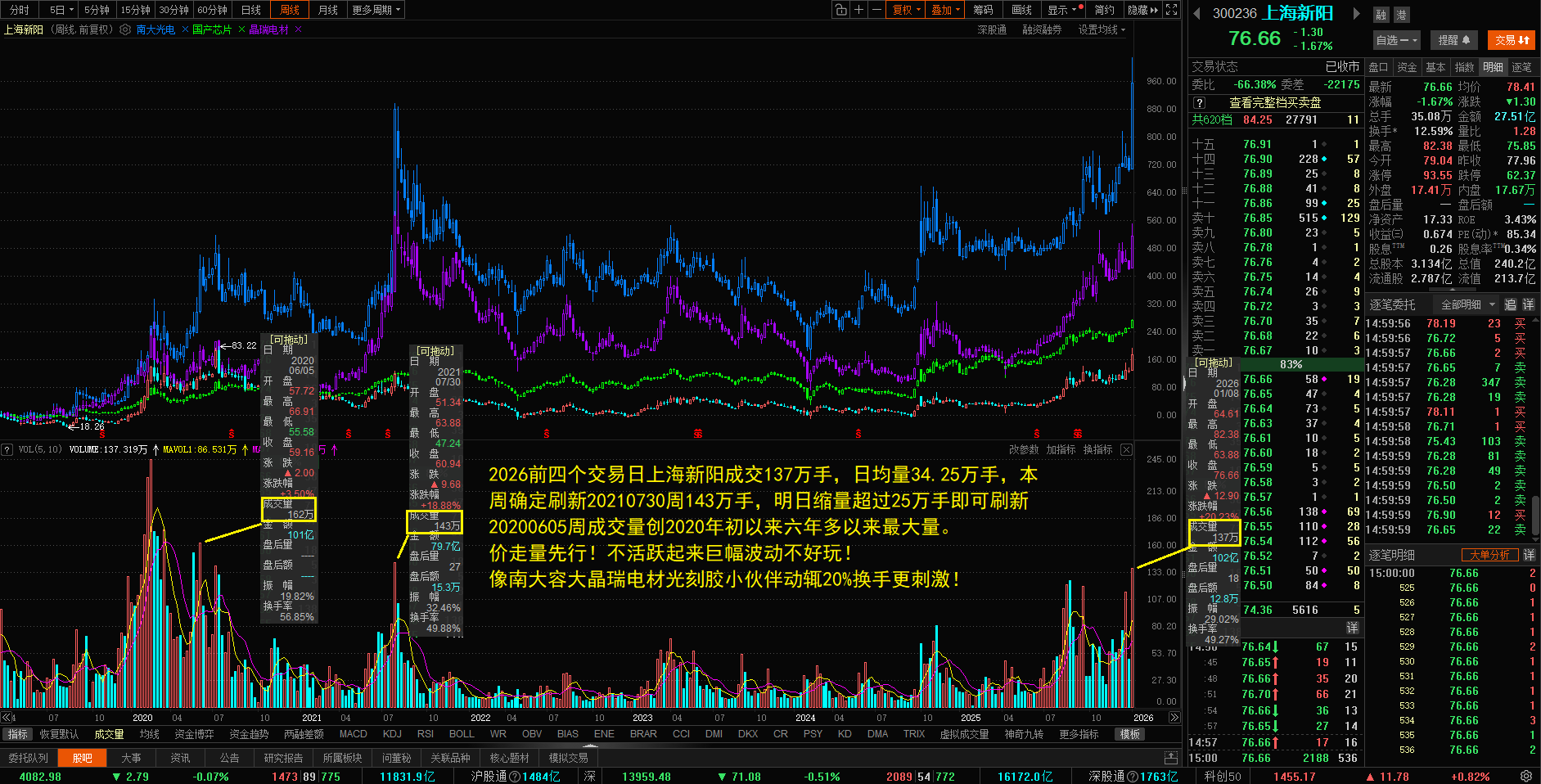
Task: Remove 晶瑞电材 overlay with its X
Action: pyautogui.click(x=299, y=29)
